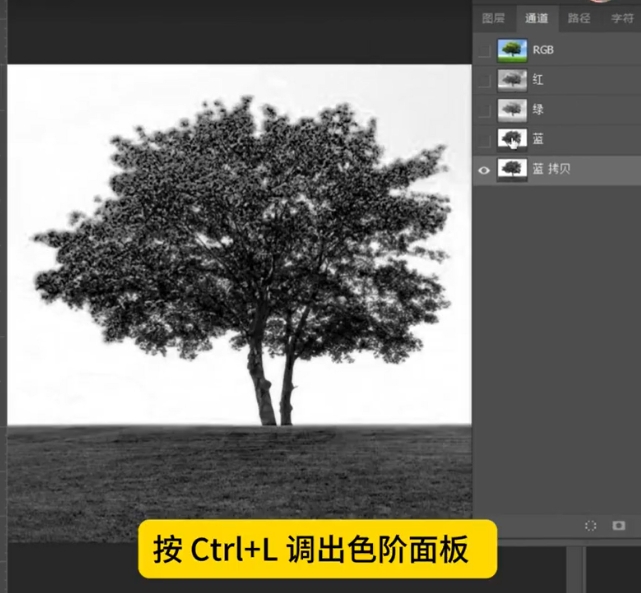Select the RGB channel label

[543, 50]
